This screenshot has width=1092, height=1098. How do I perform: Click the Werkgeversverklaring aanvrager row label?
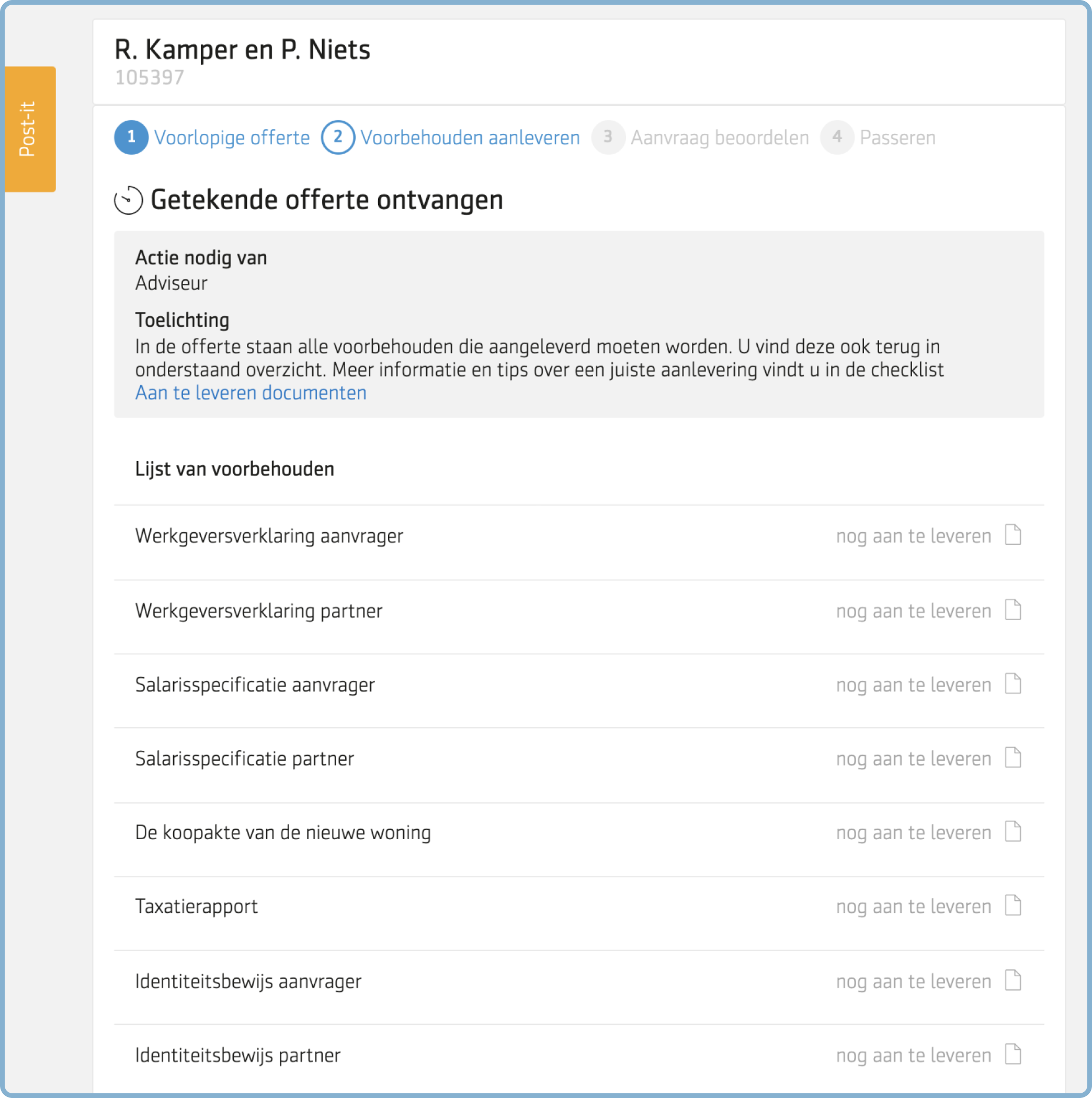coord(269,536)
